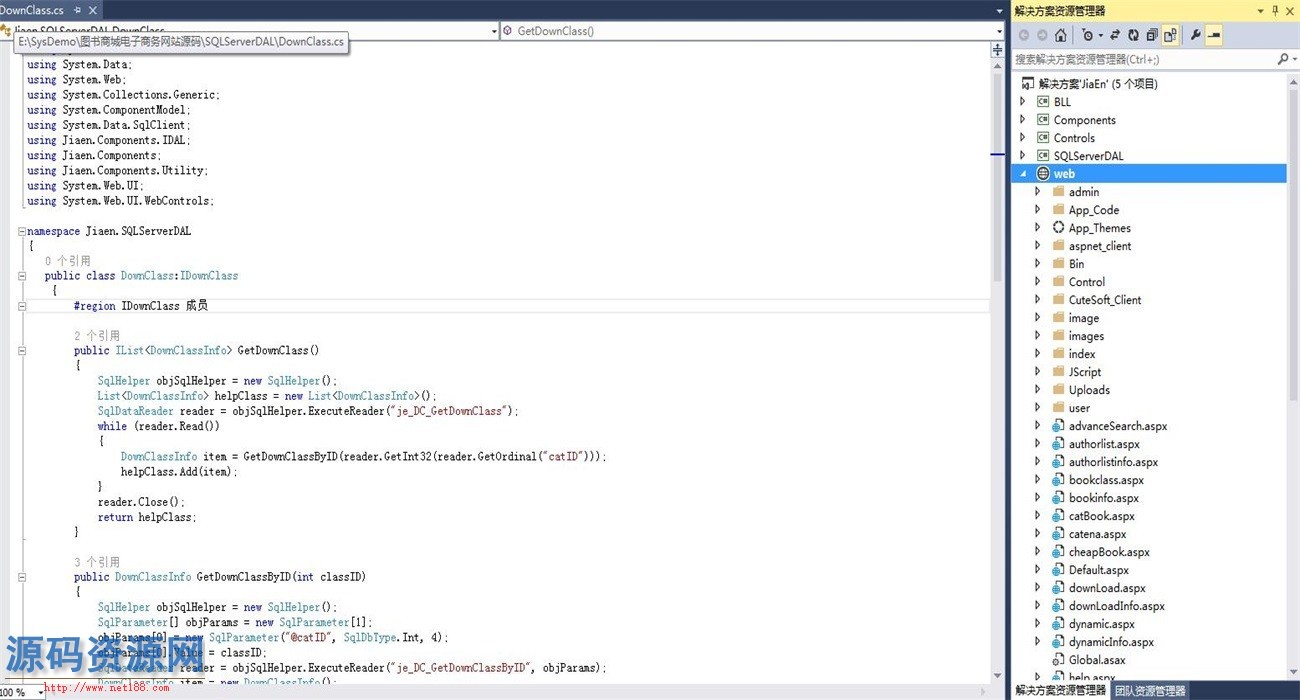The image size is (1300, 700).
Task: Click the SQLServerDAL project icon
Action: coord(1043,156)
